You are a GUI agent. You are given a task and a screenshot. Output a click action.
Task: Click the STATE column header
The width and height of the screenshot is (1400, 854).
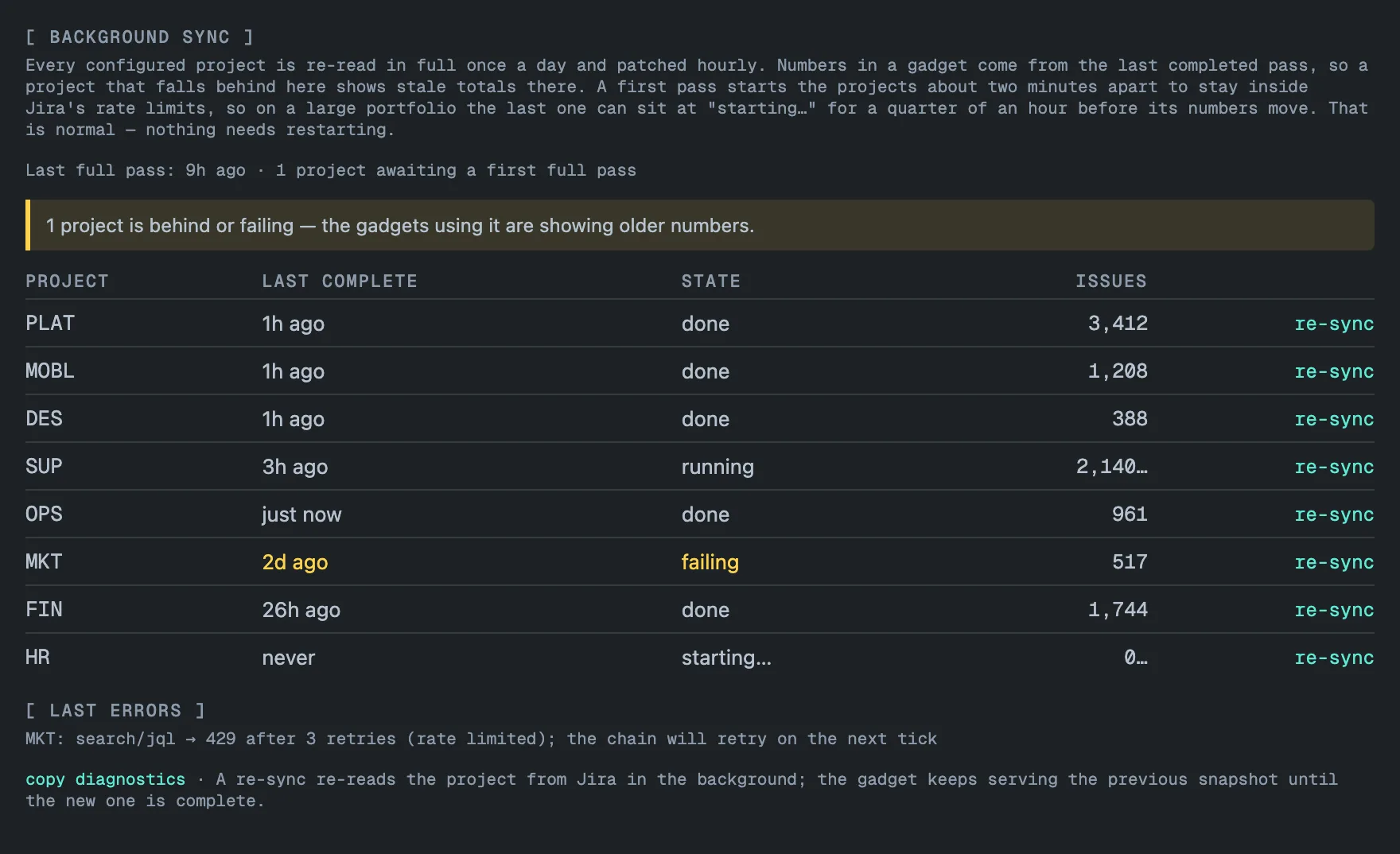coord(711,281)
